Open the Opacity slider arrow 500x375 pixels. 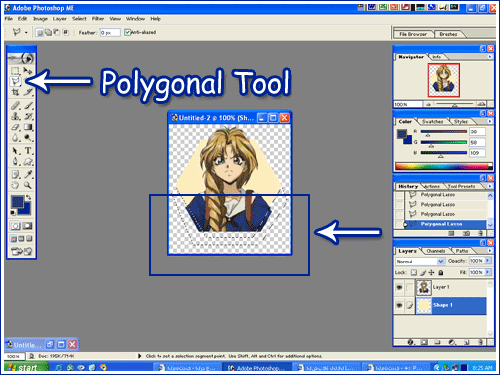pos(488,261)
